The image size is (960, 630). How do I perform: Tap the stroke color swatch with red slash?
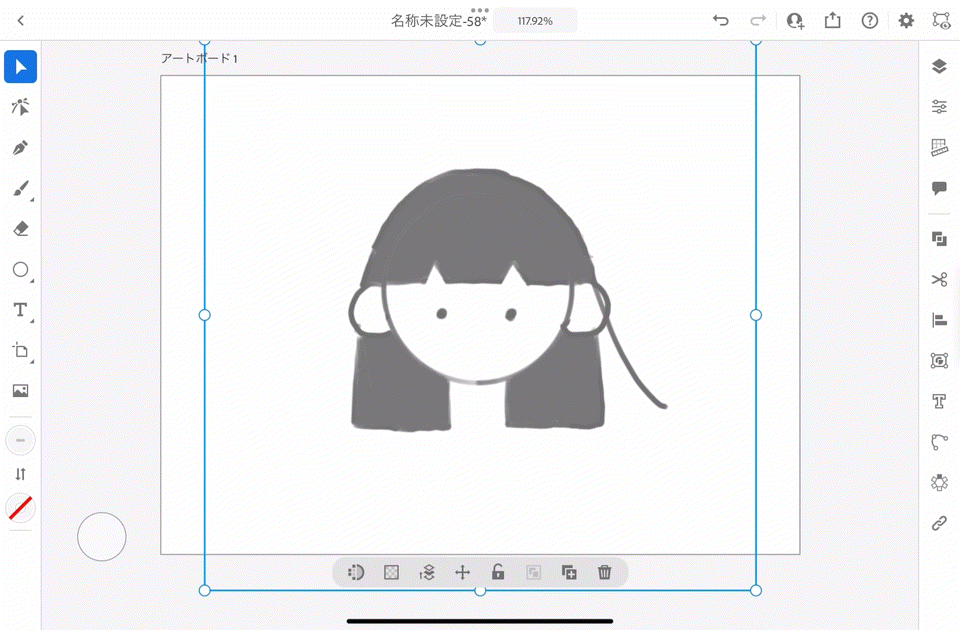click(x=20, y=508)
